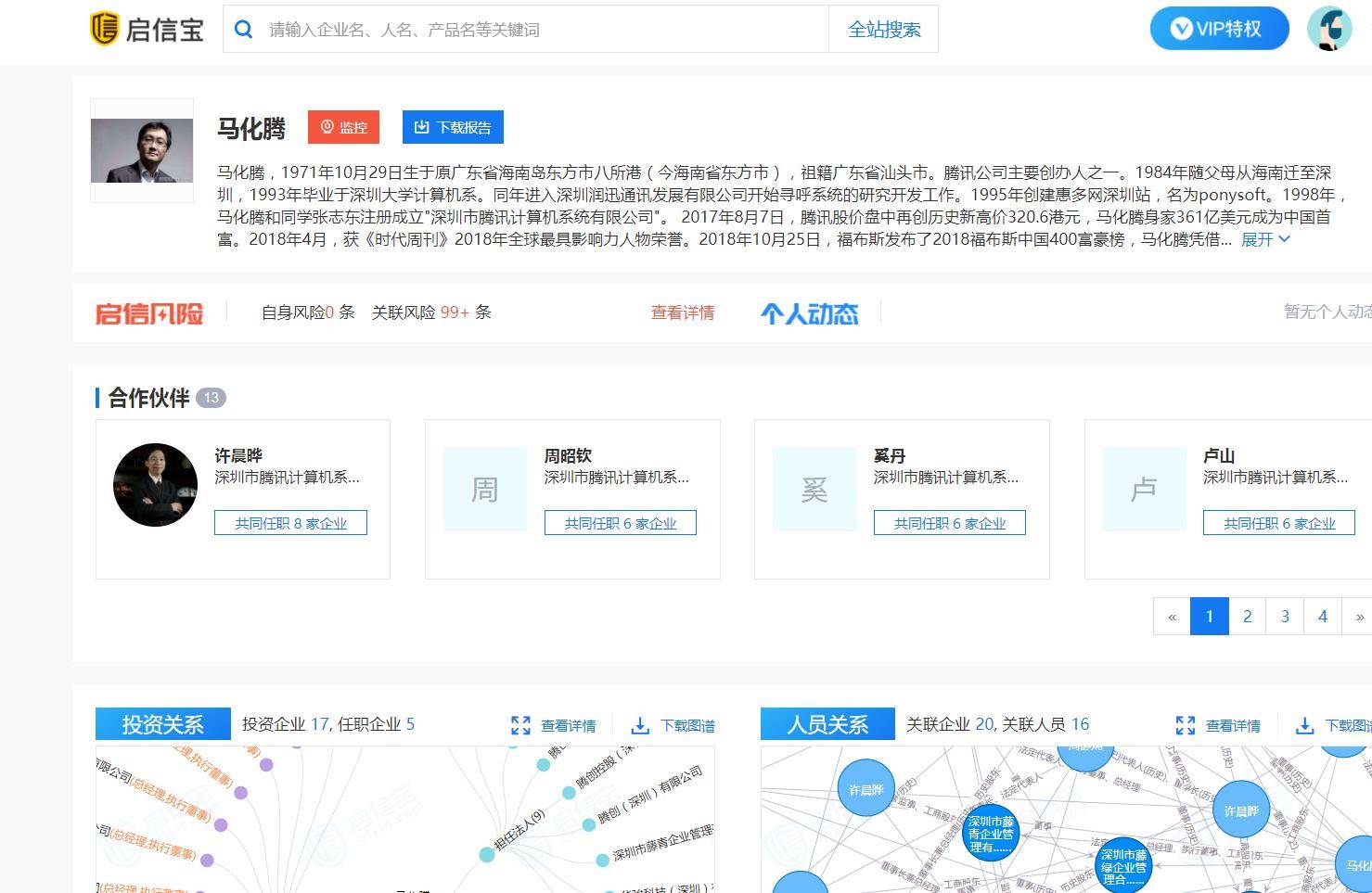Click fullscreen icon beside 人员关系 查看详情
This screenshot has width=1372, height=893.
[x=1185, y=725]
